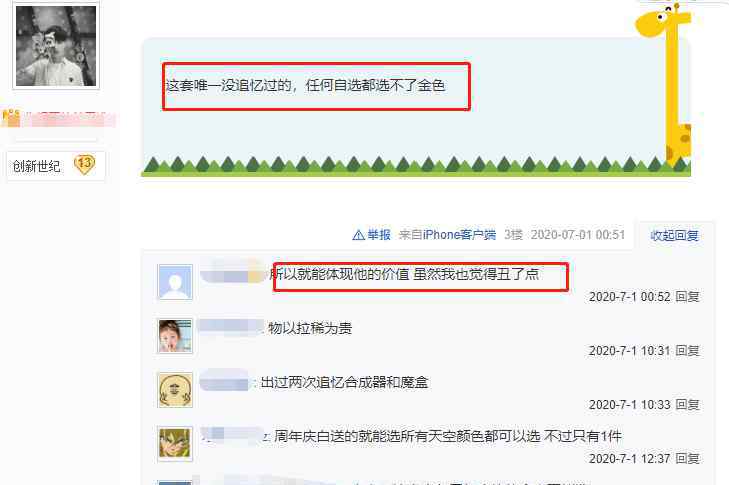Open the 来自iPhone客户端 link
Image resolution: width=729 pixels, height=485 pixels.
click(447, 235)
